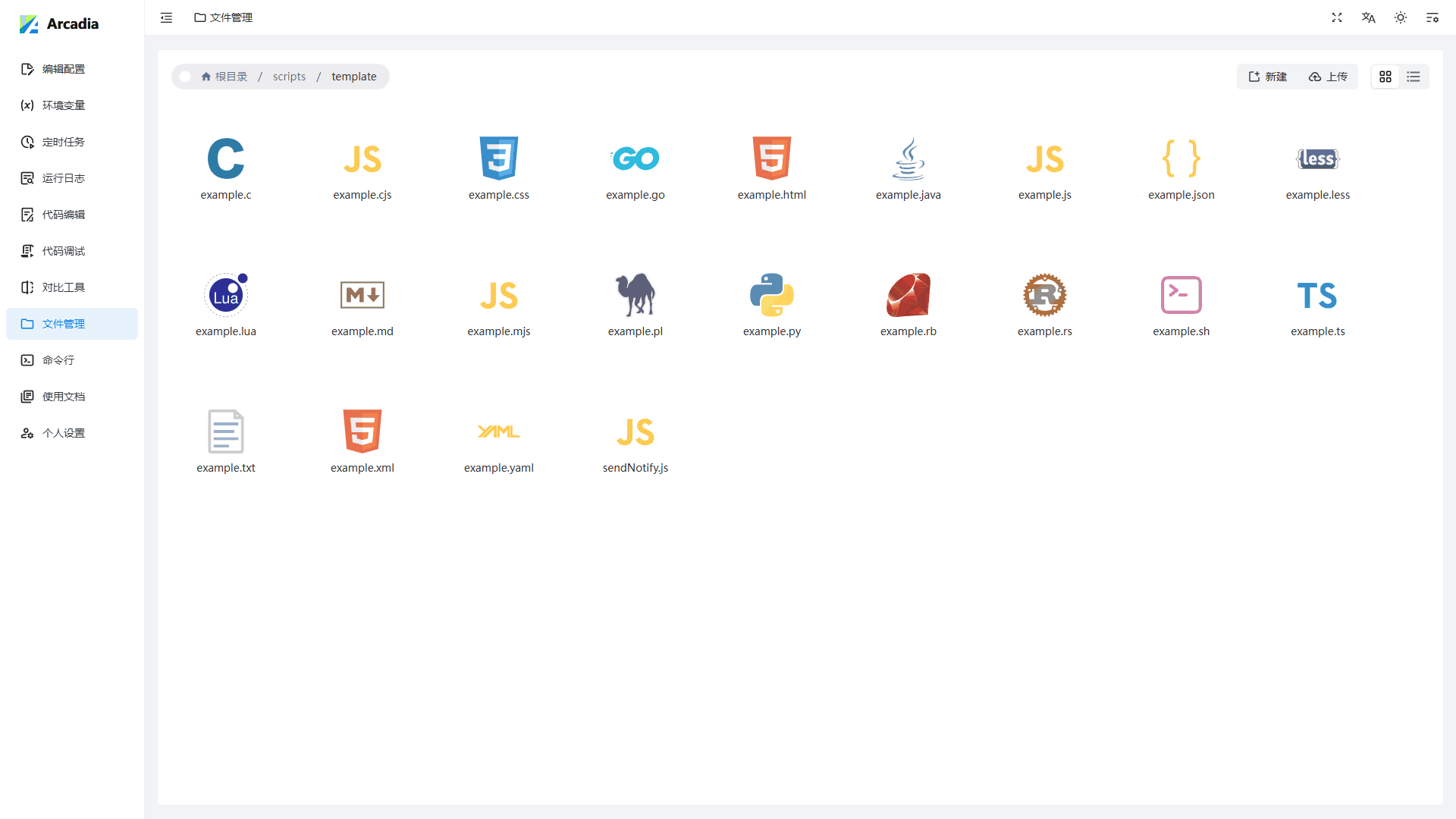Open 环境变量 in sidebar menu

(x=64, y=105)
